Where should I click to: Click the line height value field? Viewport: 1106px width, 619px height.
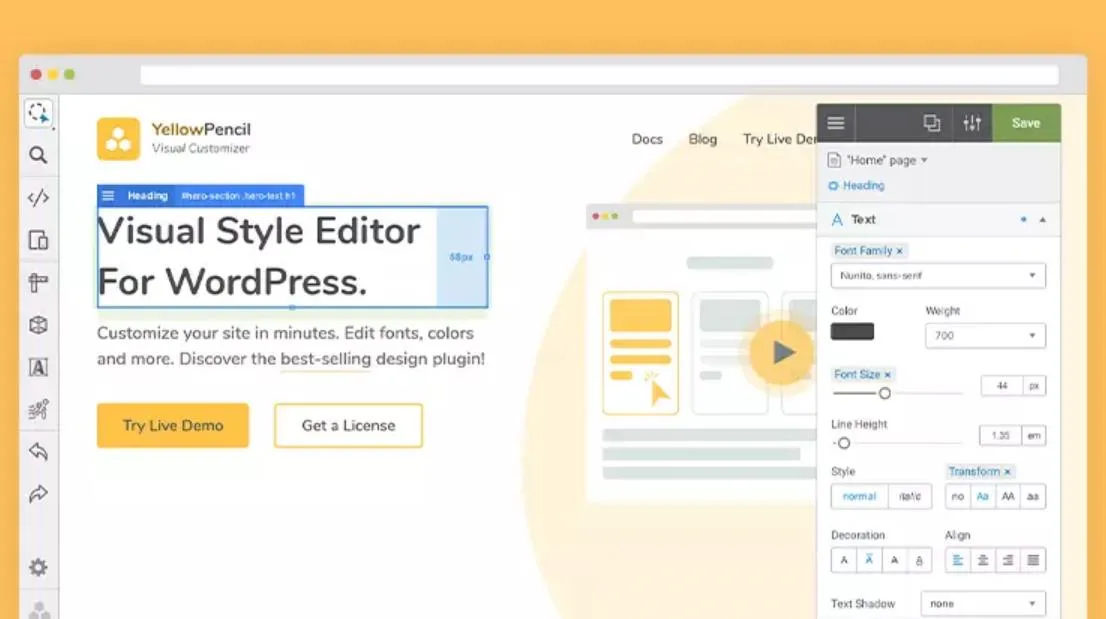click(1000, 436)
